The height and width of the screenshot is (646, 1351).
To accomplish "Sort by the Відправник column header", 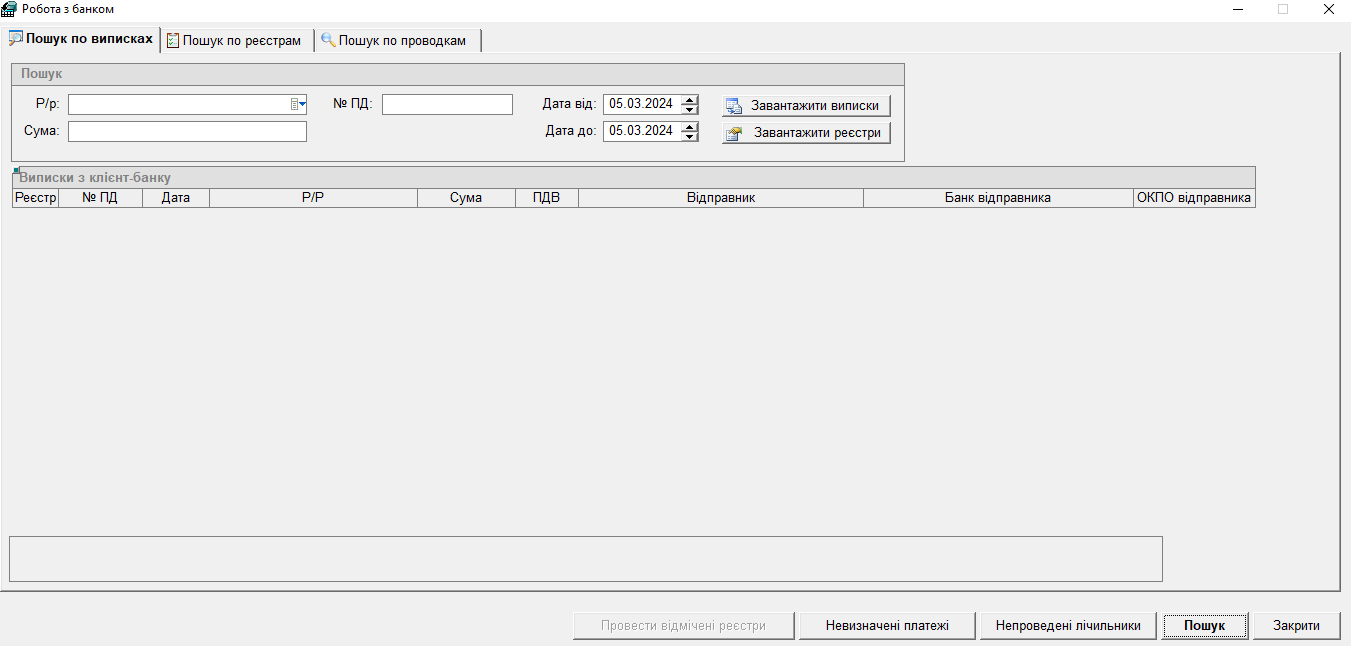I will click(720, 198).
